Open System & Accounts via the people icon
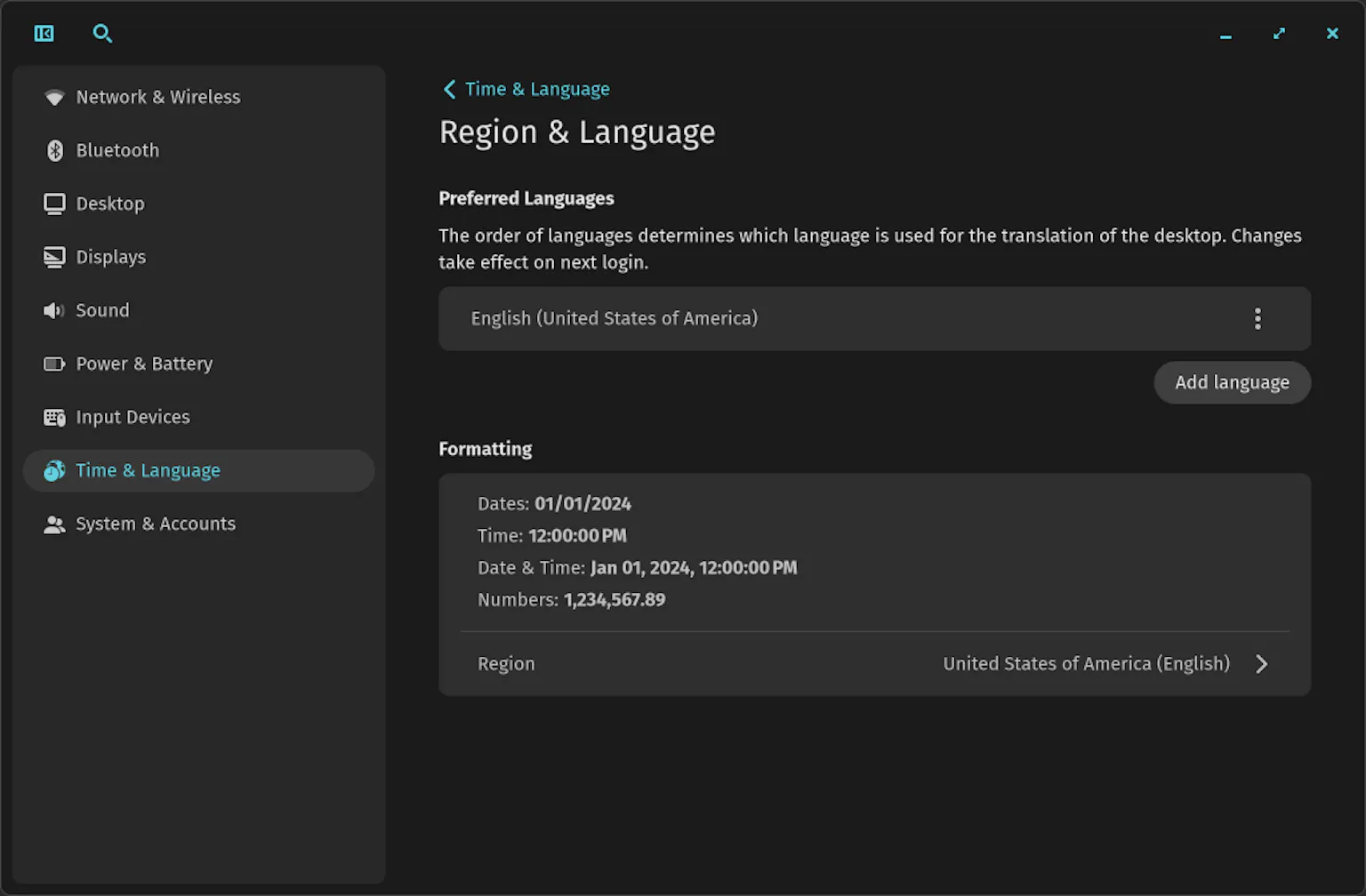Viewport: 1366px width, 896px height. [x=54, y=524]
